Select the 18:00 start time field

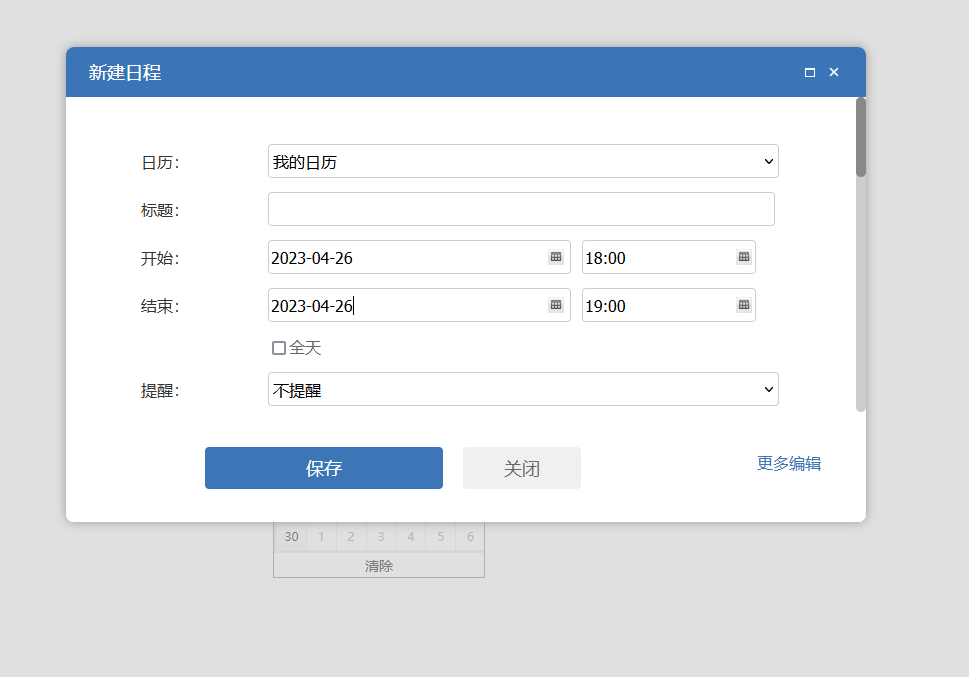tap(655, 257)
